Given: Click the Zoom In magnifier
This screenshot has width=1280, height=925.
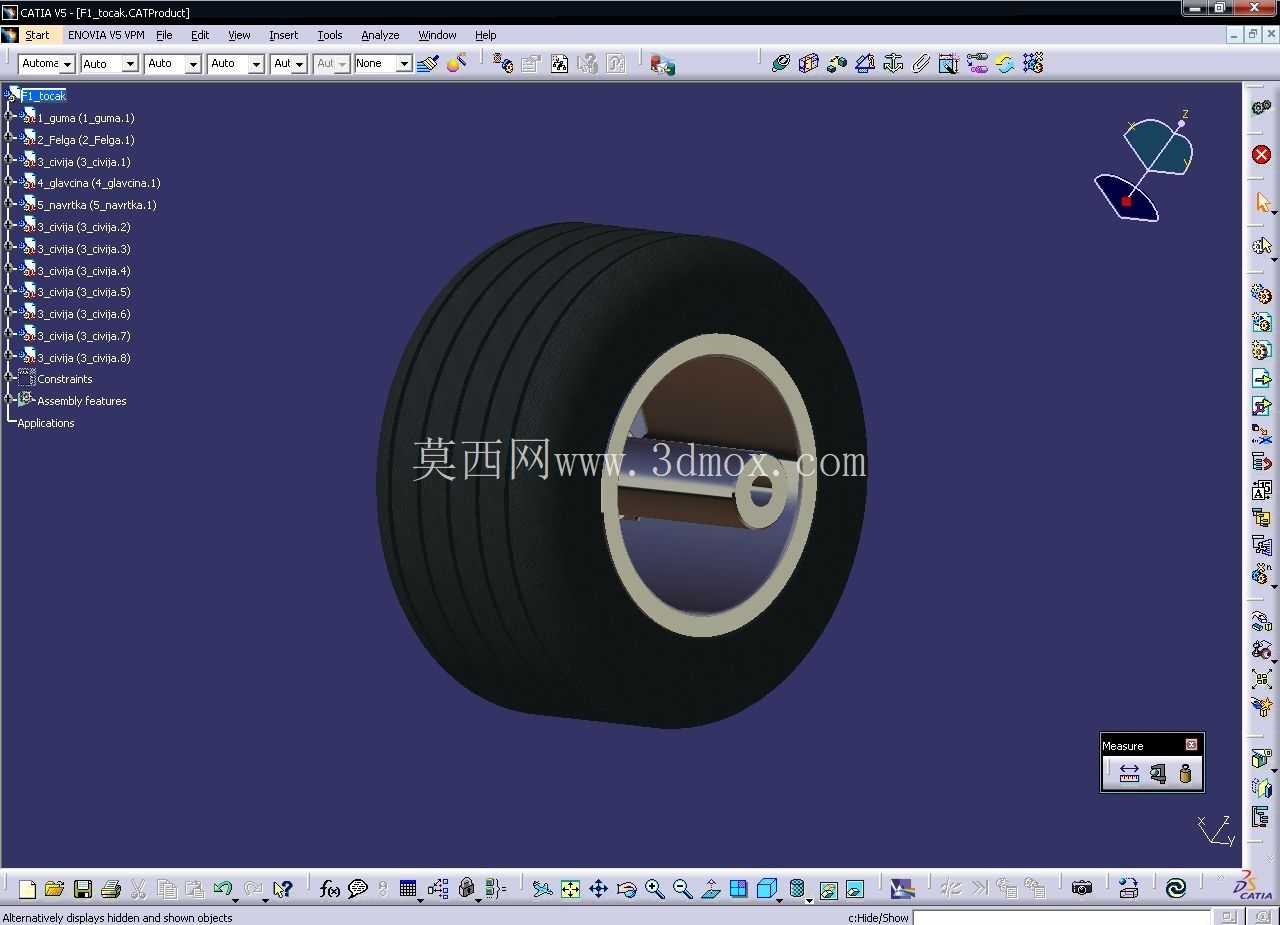Looking at the screenshot, I should [x=654, y=889].
